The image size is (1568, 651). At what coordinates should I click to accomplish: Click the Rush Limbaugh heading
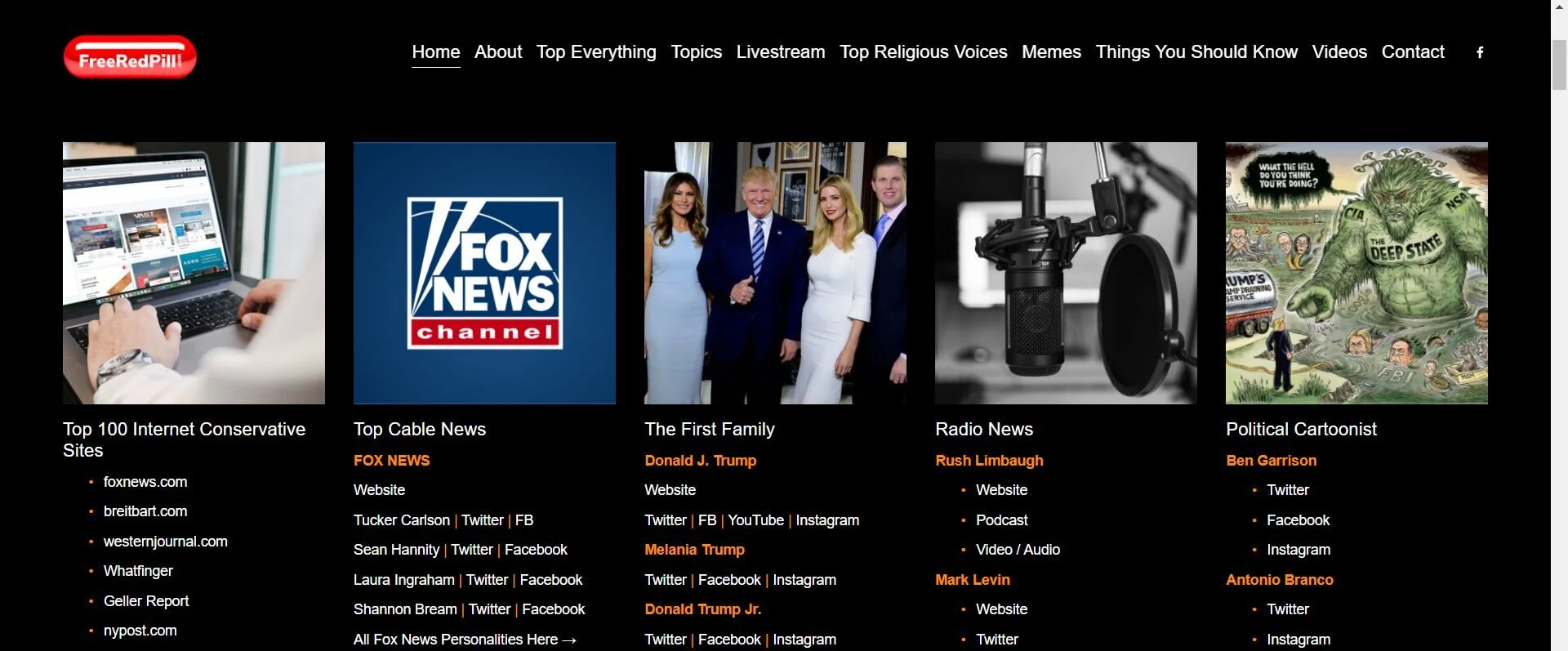tap(989, 461)
